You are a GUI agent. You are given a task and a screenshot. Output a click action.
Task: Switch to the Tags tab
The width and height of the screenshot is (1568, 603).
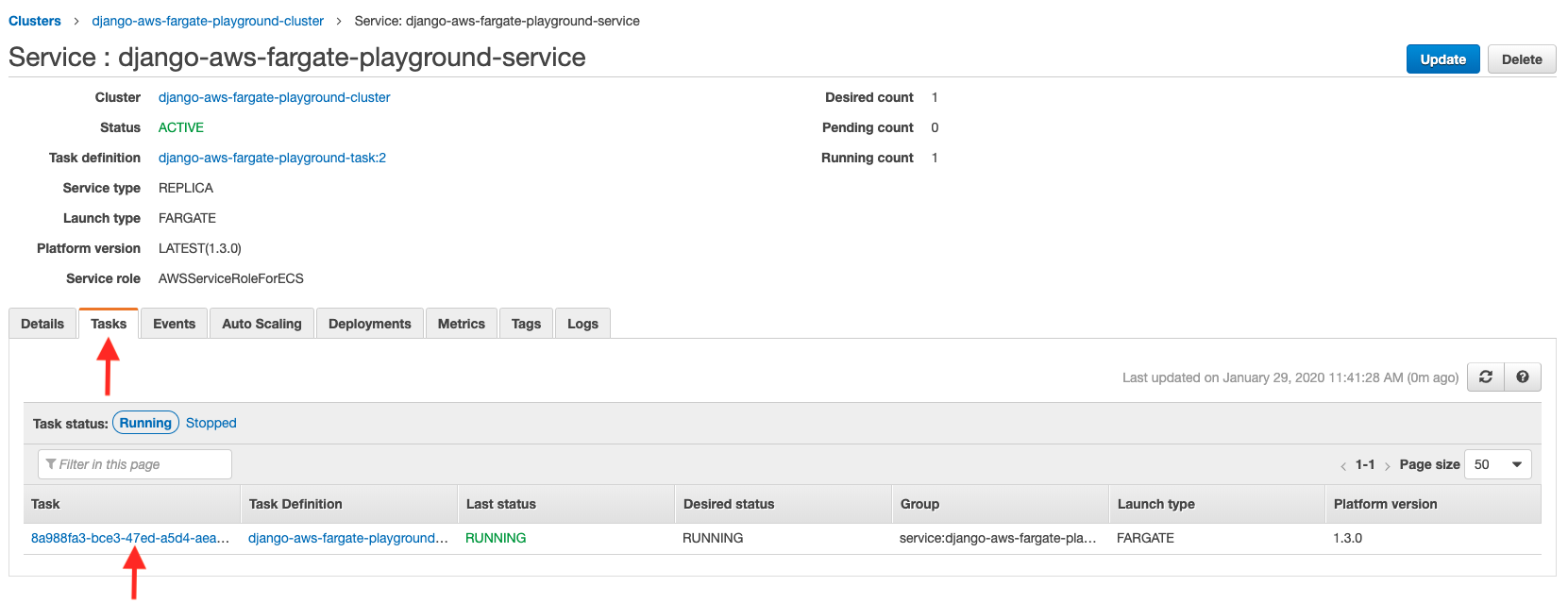click(x=526, y=324)
